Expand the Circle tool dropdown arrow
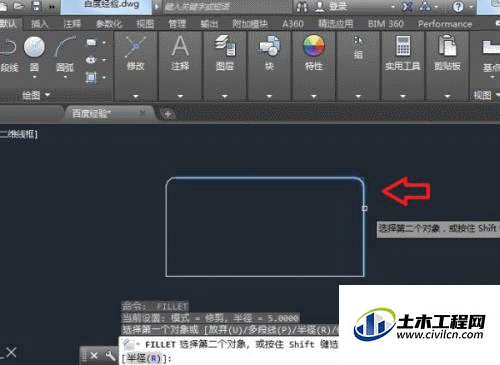 pyautogui.click(x=34, y=77)
